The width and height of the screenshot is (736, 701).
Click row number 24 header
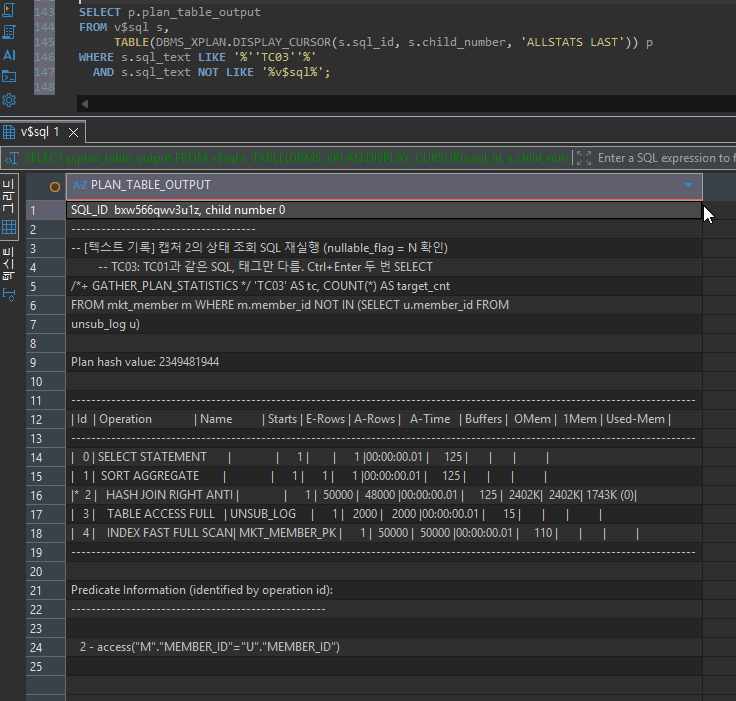[46, 648]
